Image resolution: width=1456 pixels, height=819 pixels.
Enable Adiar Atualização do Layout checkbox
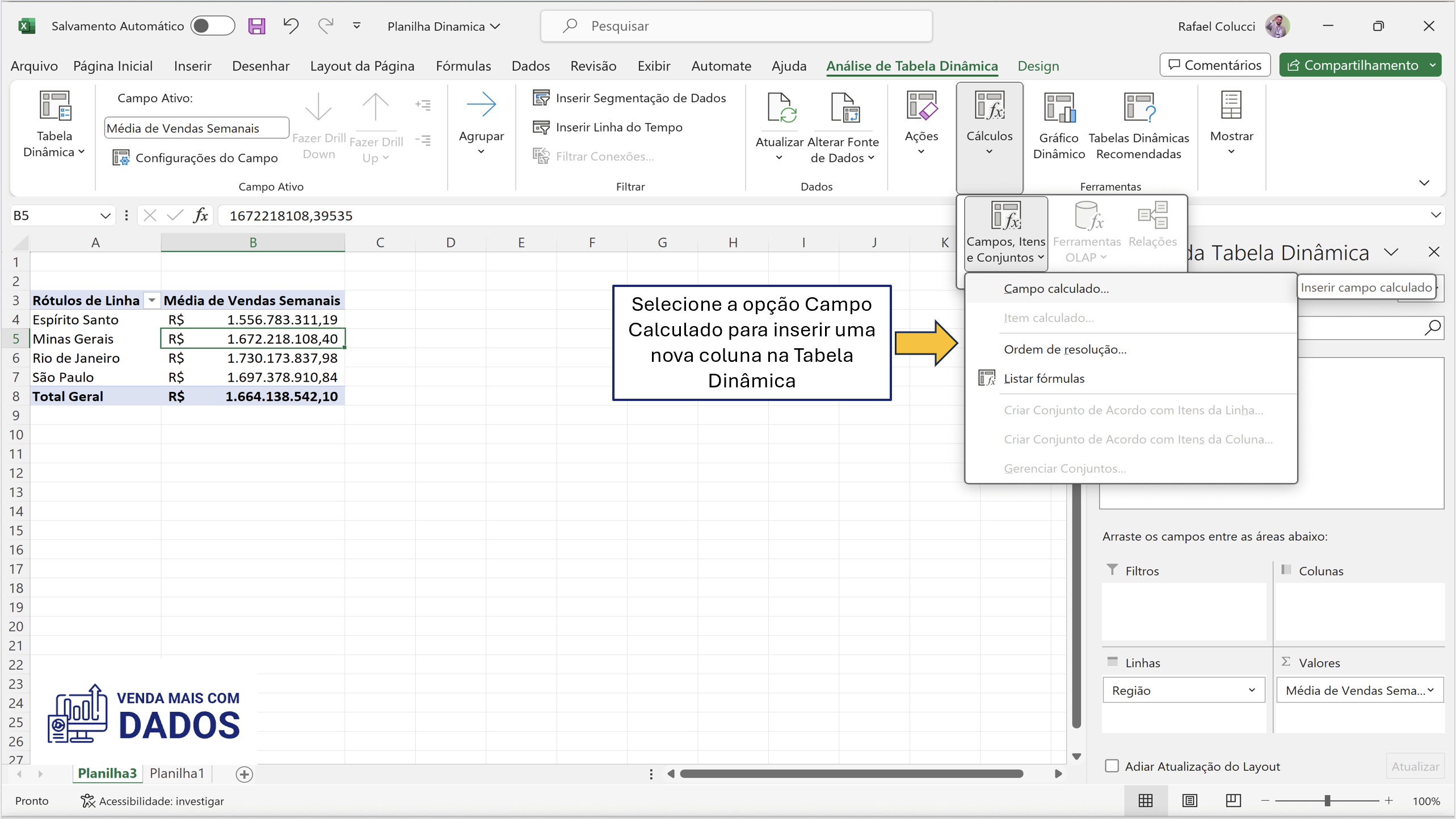coord(1112,766)
